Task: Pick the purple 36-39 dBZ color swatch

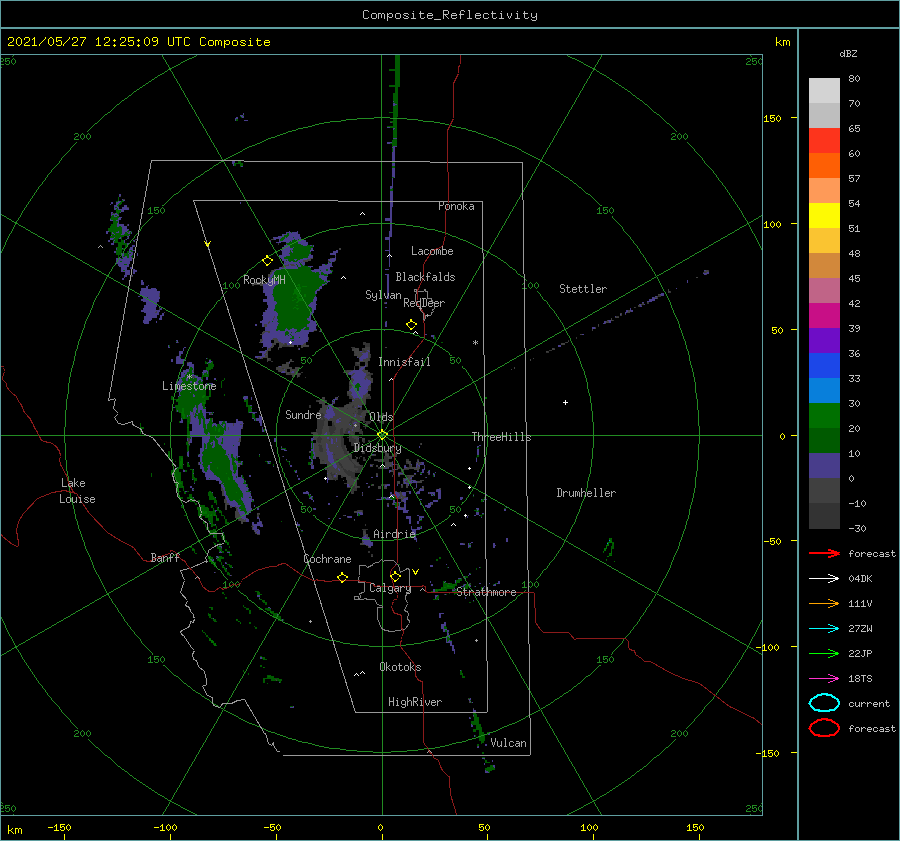Action: [x=824, y=341]
